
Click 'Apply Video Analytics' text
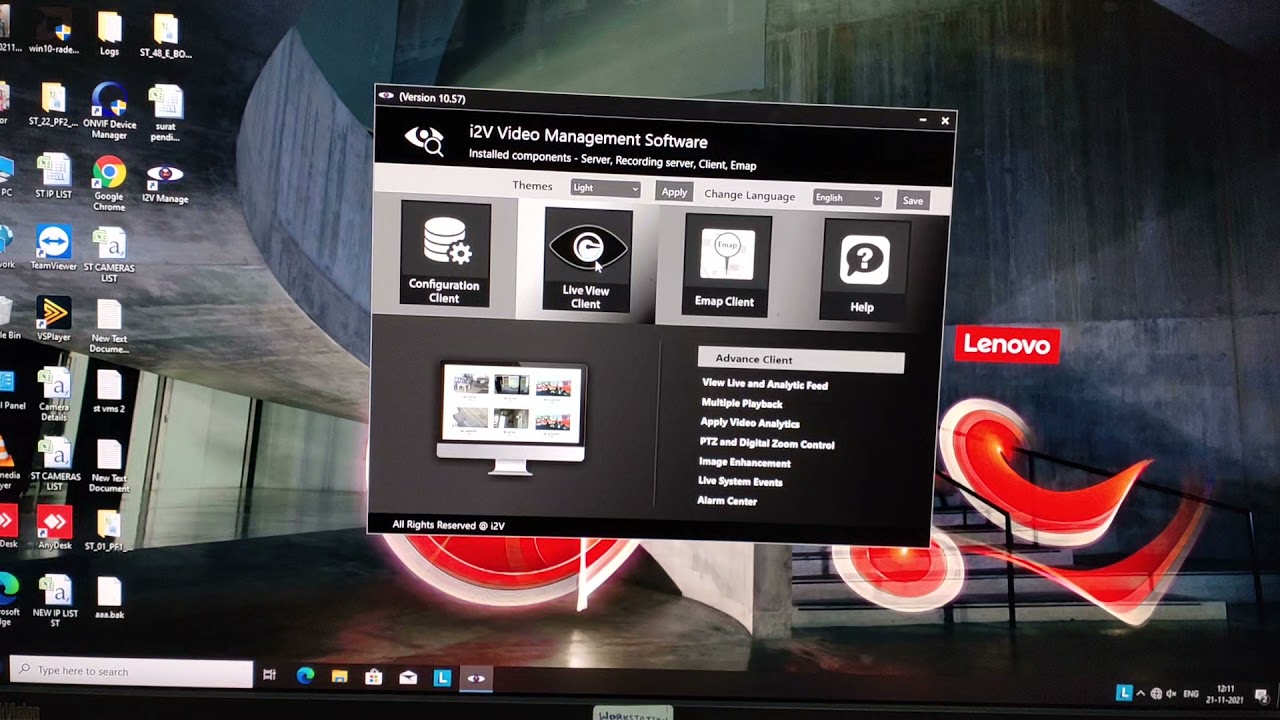[750, 423]
